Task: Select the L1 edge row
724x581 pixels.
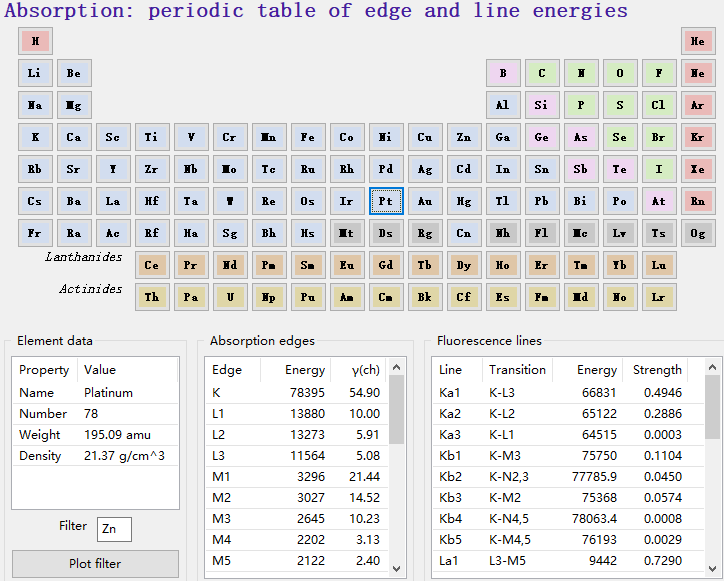Action: tap(296, 413)
